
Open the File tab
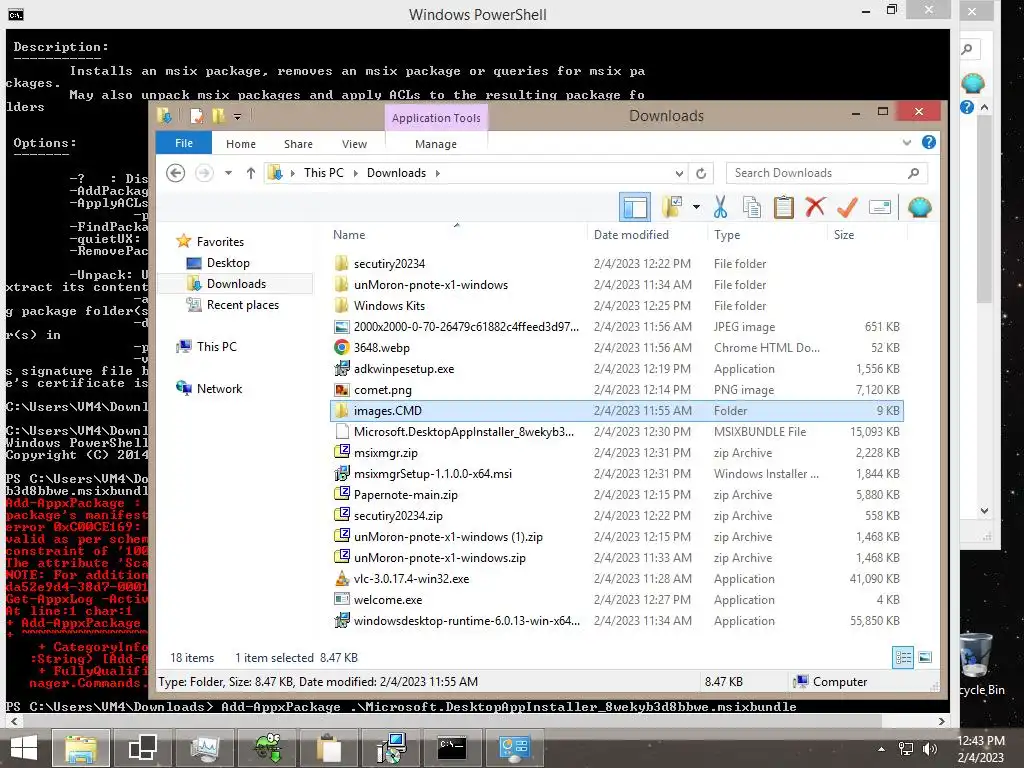click(184, 143)
